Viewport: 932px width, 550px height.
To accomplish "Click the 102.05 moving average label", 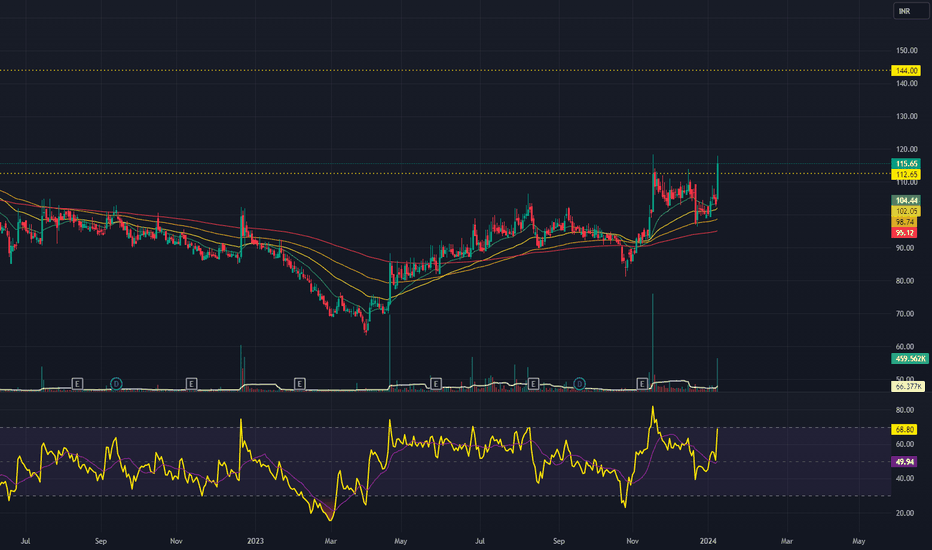I will 906,211.
